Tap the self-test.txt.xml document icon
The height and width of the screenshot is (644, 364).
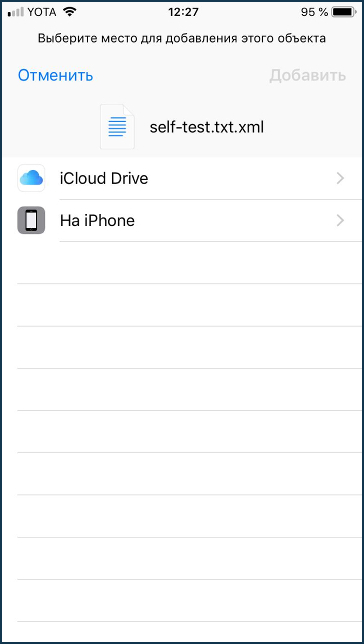(x=117, y=127)
